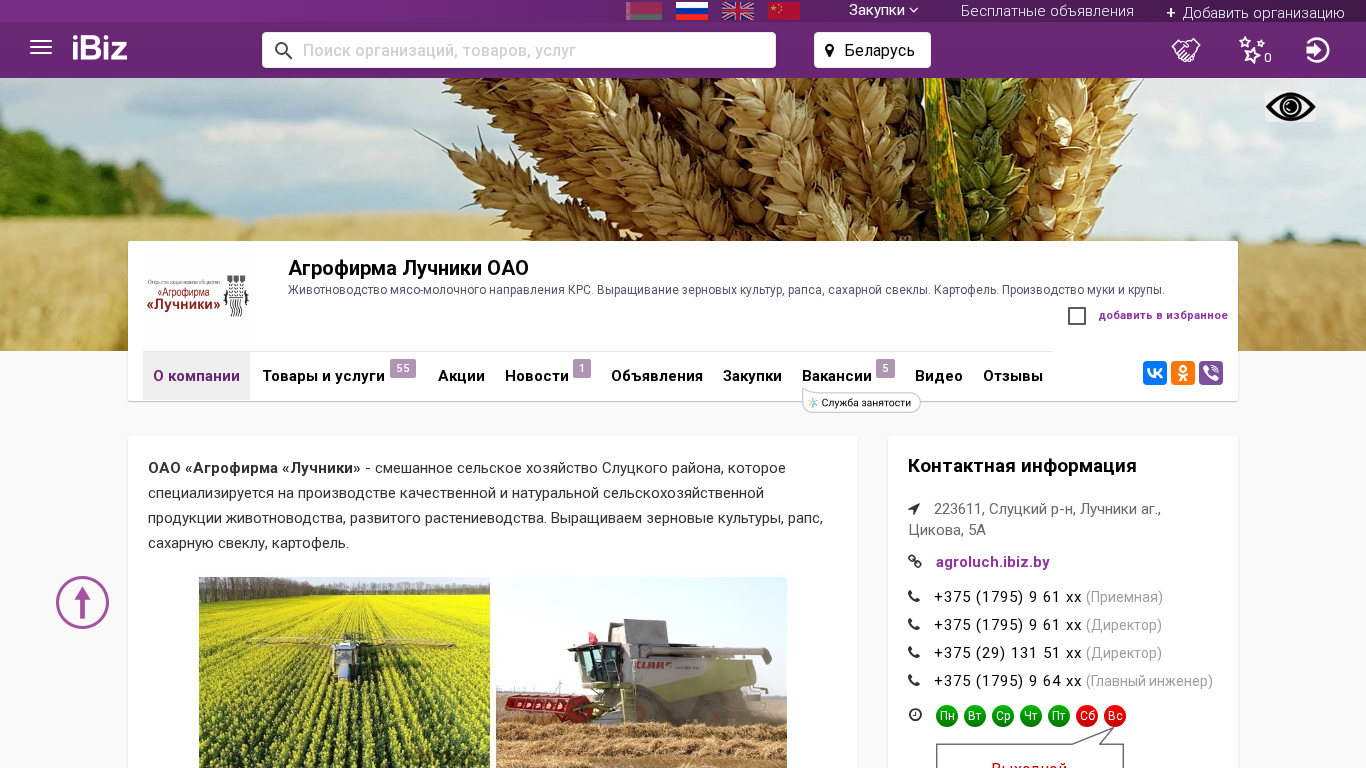The image size is (1366, 768).
Task: Open the hamburger menu icon
Action: tap(41, 48)
